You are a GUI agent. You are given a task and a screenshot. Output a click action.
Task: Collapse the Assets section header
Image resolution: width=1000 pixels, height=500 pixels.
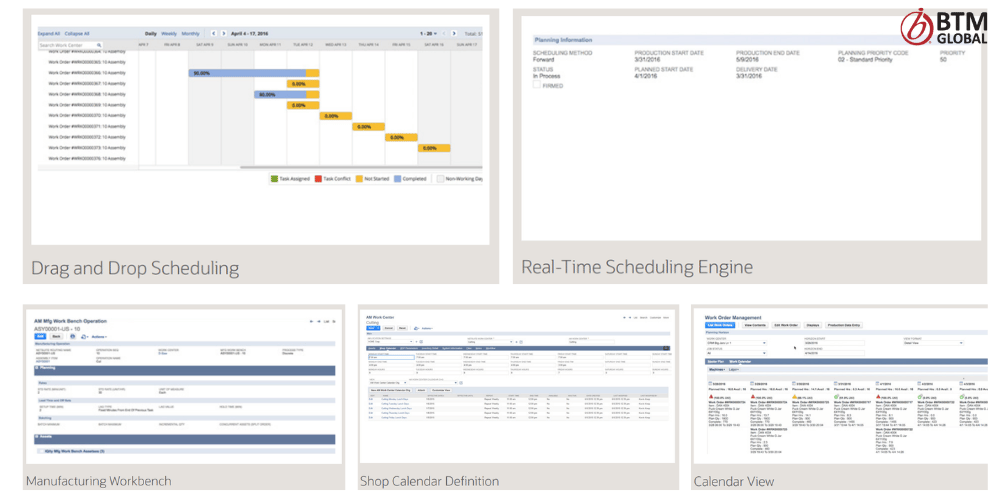pyautogui.click(x=184, y=439)
